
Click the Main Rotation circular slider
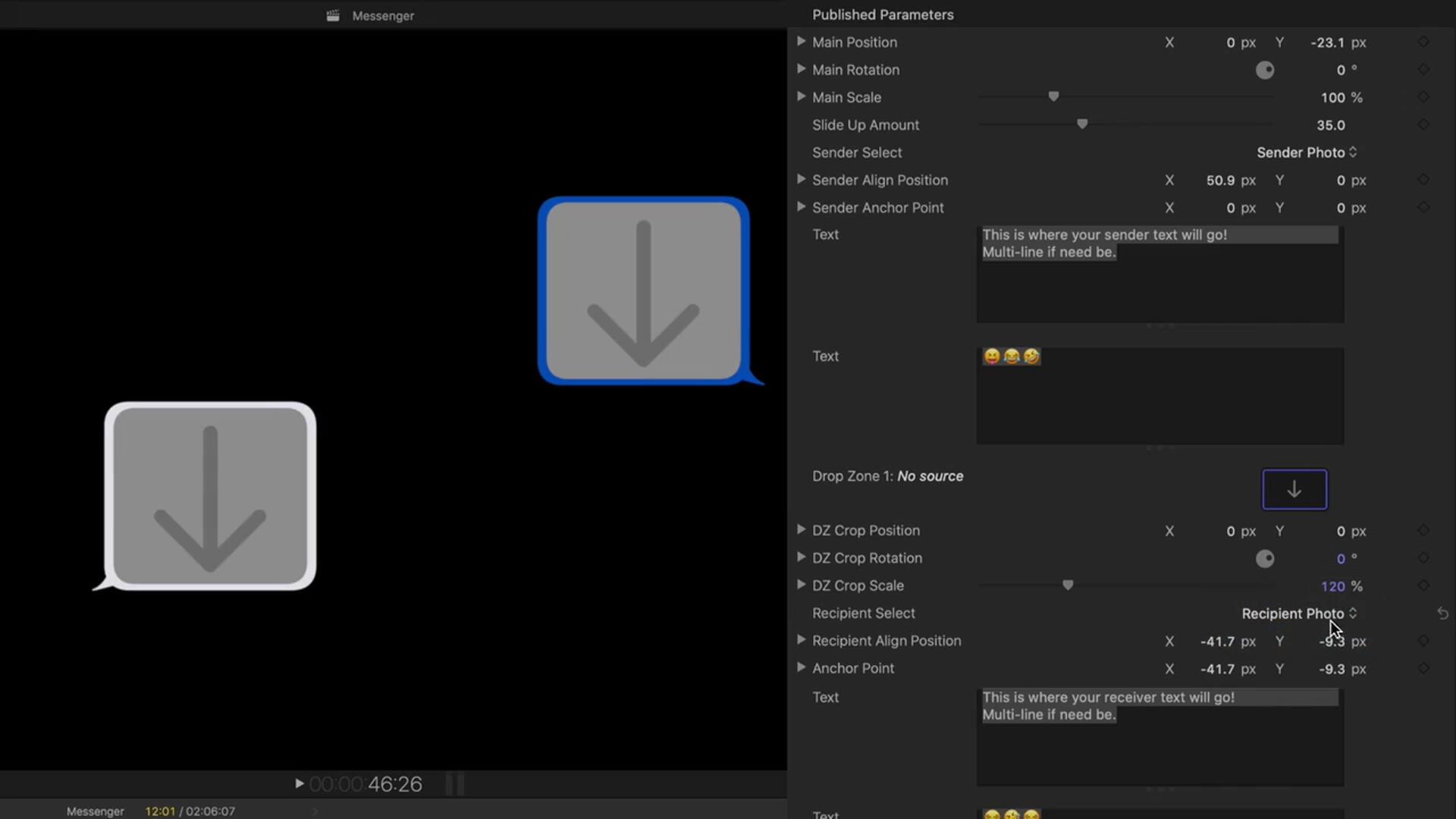click(x=1264, y=69)
